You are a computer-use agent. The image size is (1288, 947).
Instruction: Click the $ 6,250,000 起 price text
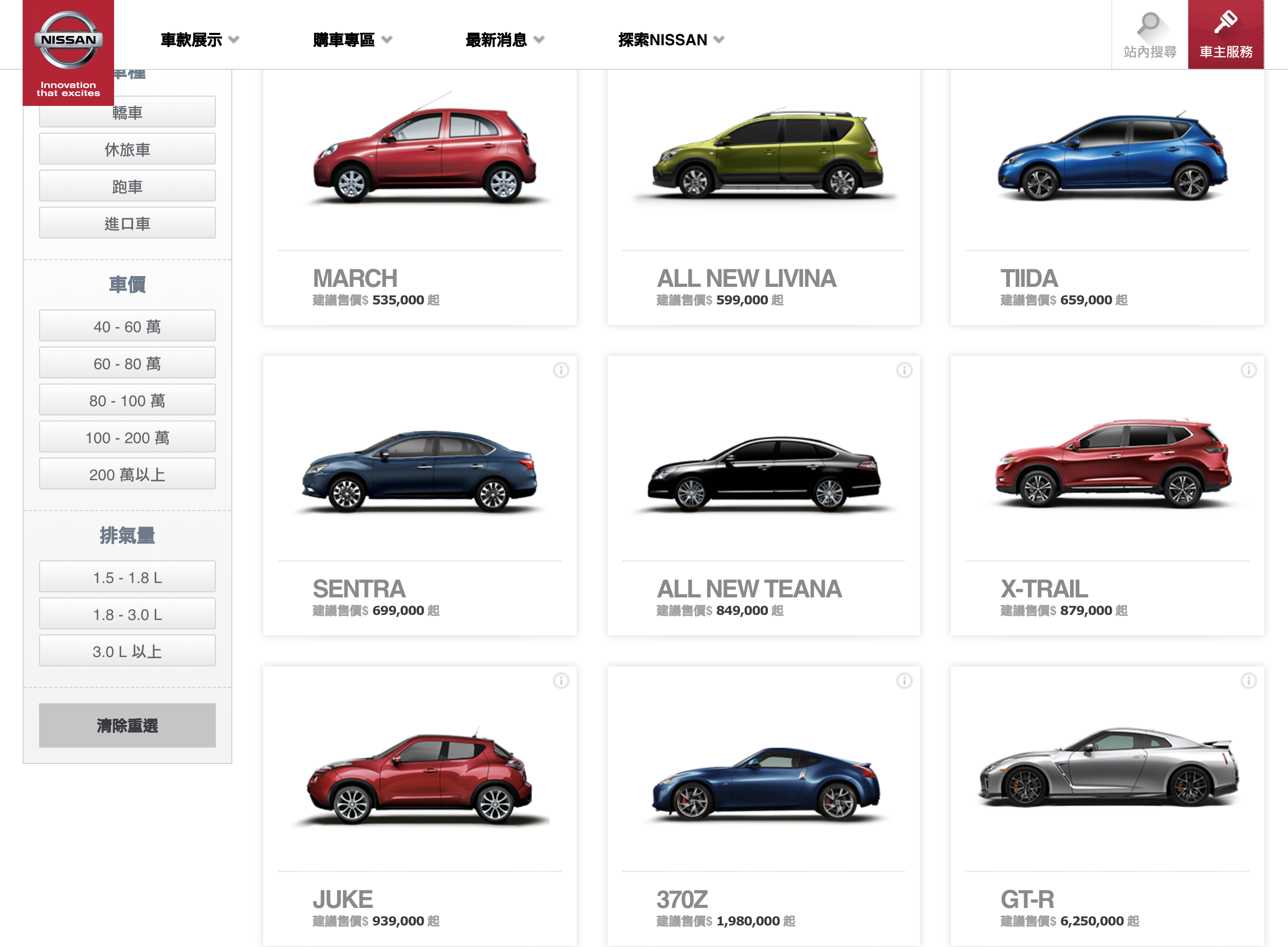(x=1094, y=921)
